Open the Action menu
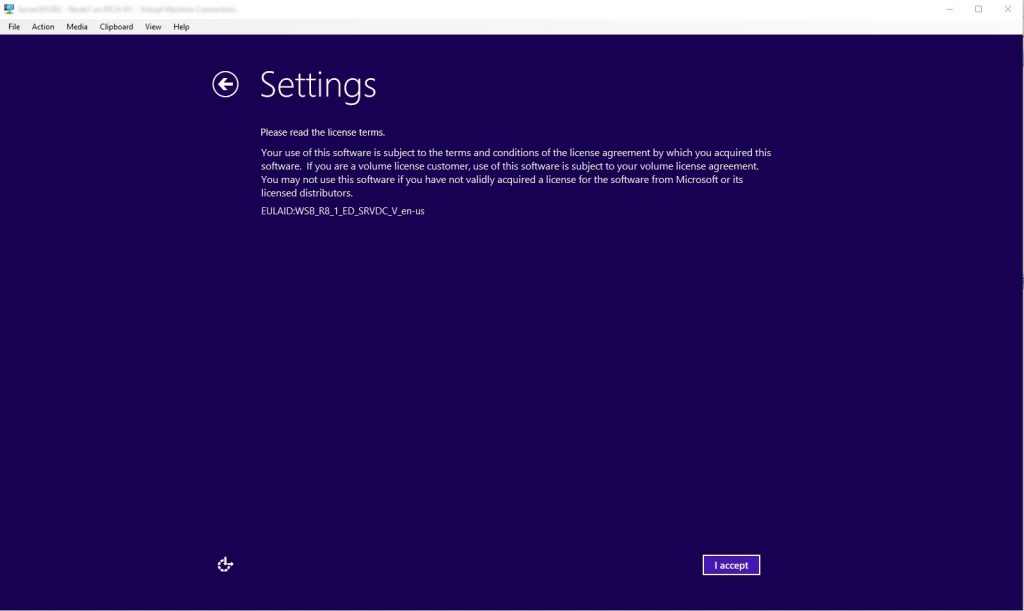 [42, 26]
